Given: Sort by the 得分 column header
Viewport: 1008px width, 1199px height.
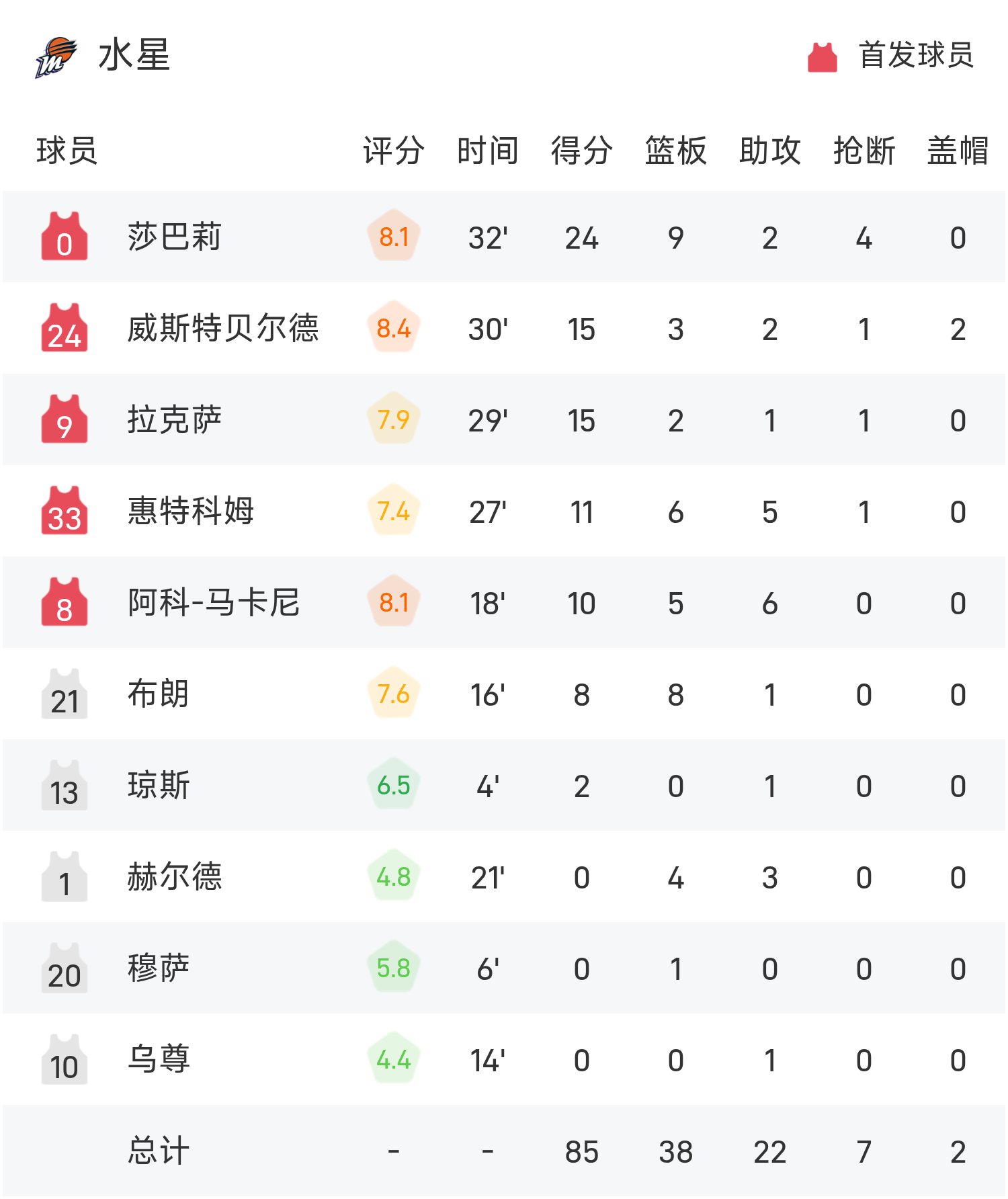Looking at the screenshot, I should coord(581,151).
